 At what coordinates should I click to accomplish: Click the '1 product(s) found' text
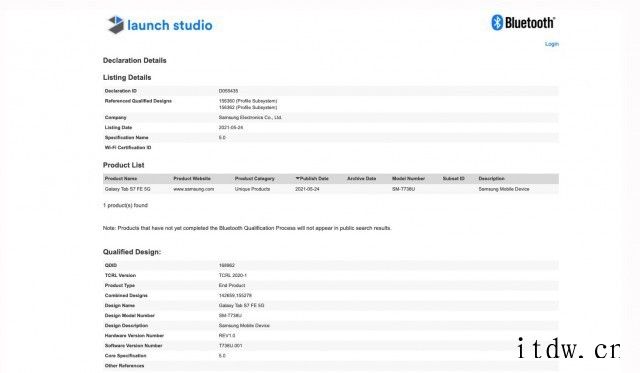point(125,205)
